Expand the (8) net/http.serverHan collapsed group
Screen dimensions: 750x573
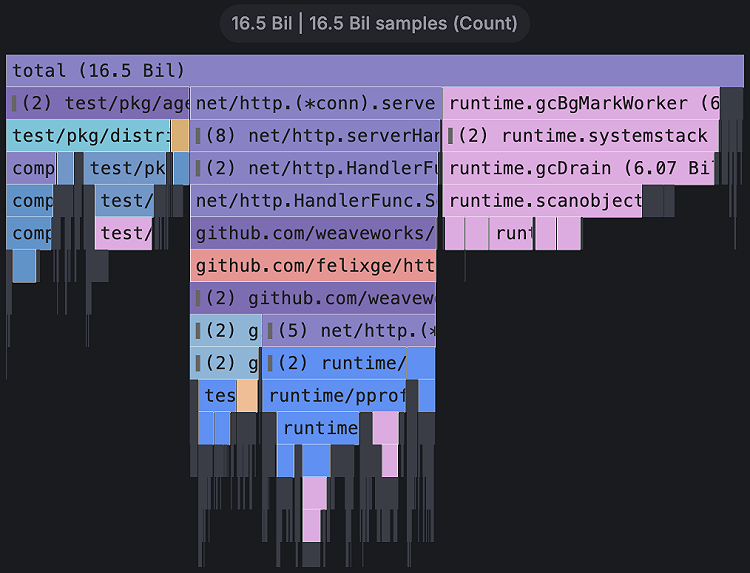click(x=315, y=136)
